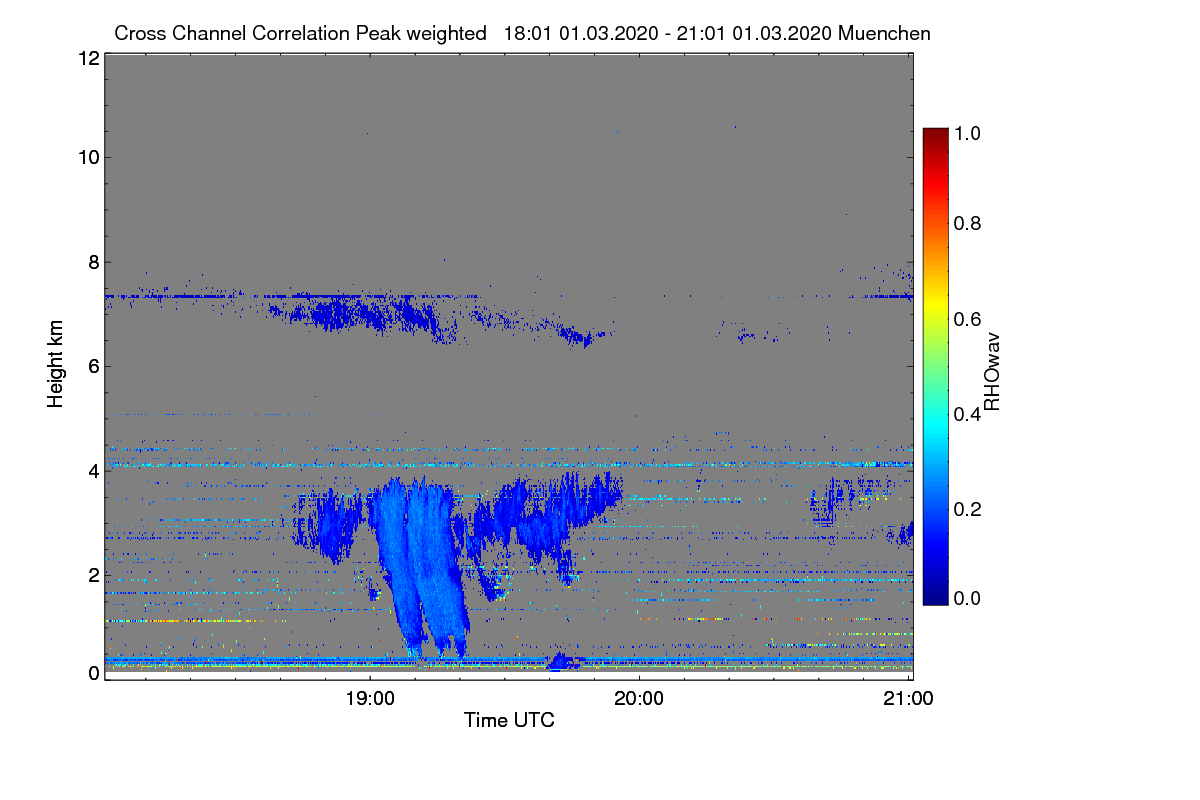
Task: Click the RHOwav color scale bar
Action: [935, 366]
